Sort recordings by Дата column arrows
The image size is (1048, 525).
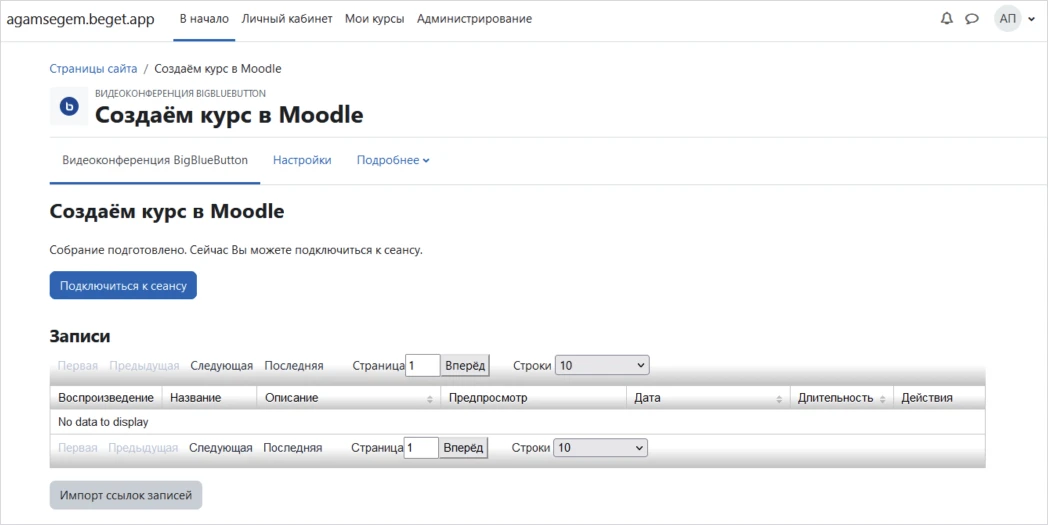pyautogui.click(x=778, y=398)
